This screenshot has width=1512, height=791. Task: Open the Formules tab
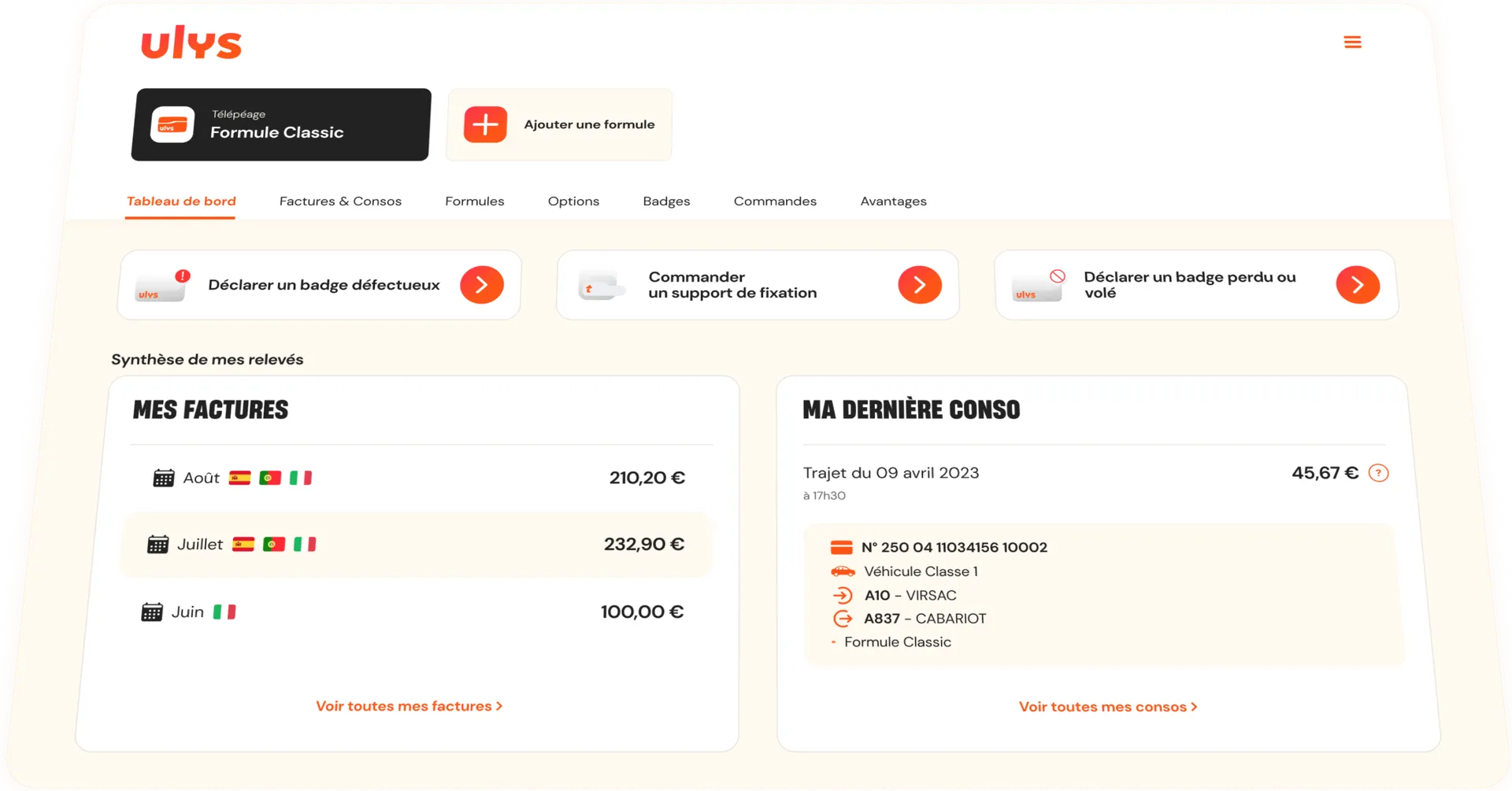(x=474, y=201)
